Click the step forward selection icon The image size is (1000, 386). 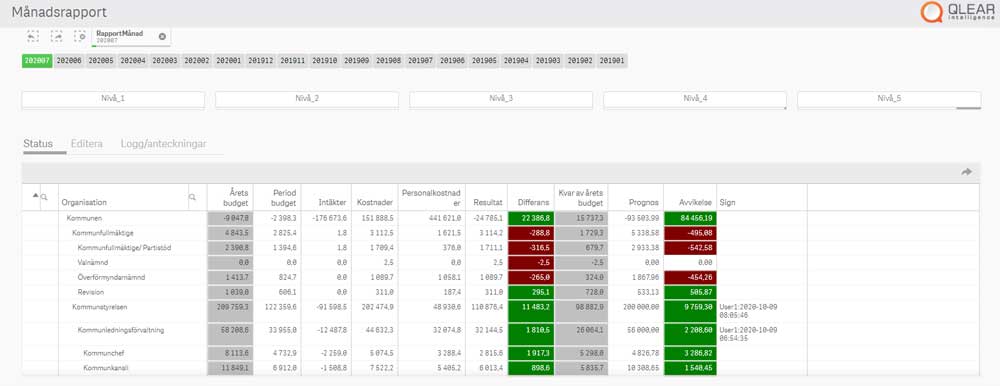coord(57,36)
